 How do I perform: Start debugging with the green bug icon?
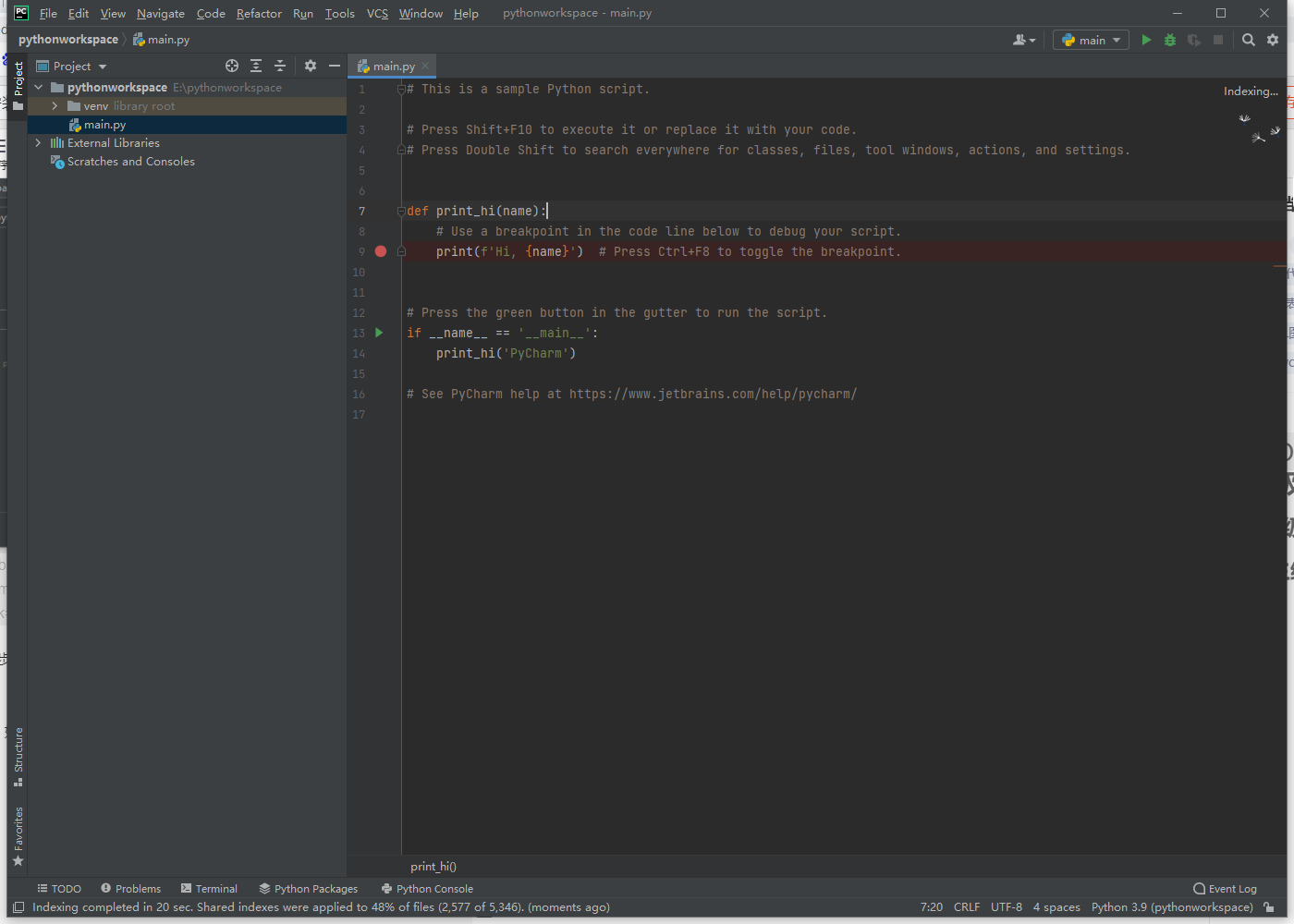coord(1170,40)
